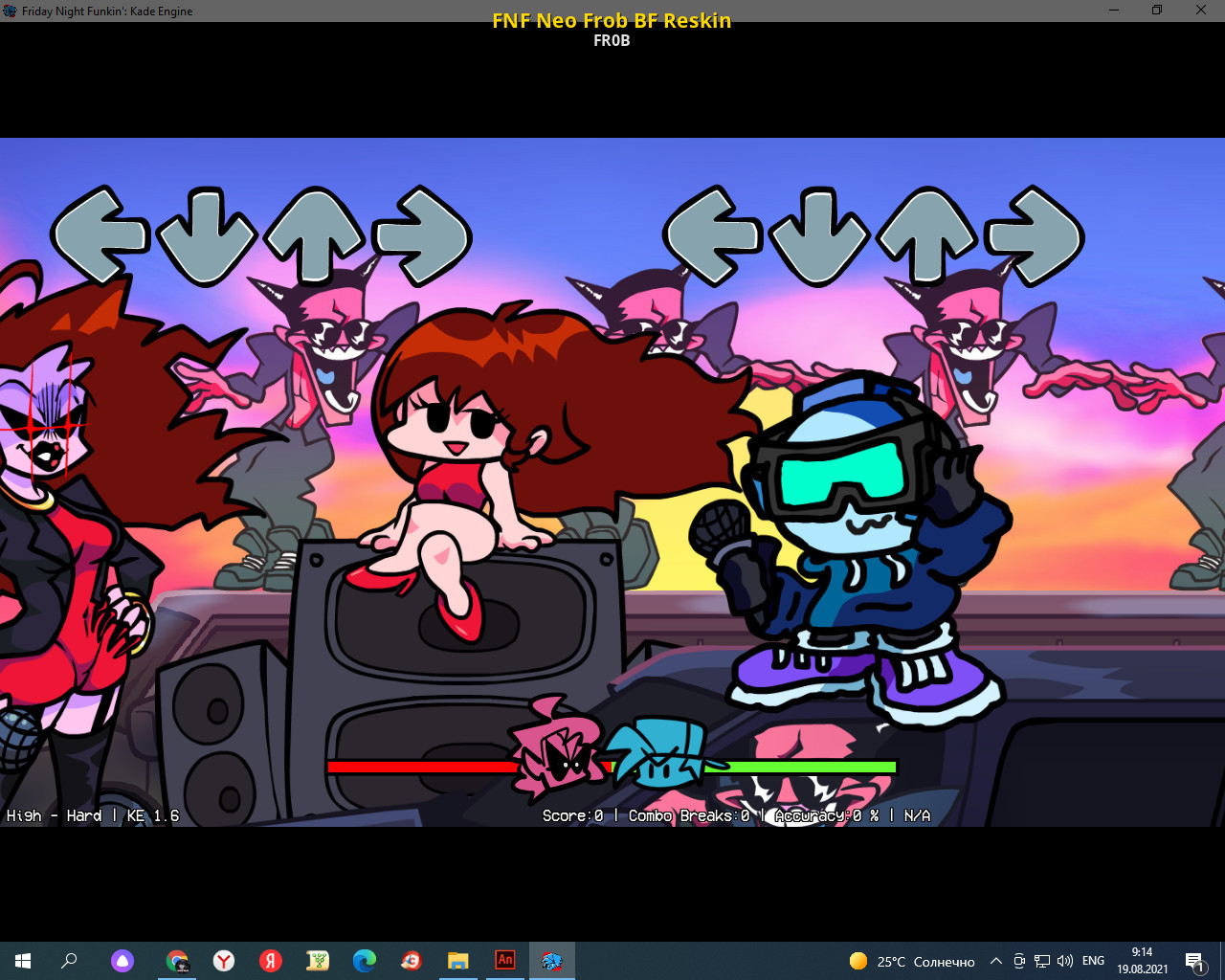Viewport: 1225px width, 980px height.
Task: Switch the ENG input language indicator
Action: (x=1093, y=961)
